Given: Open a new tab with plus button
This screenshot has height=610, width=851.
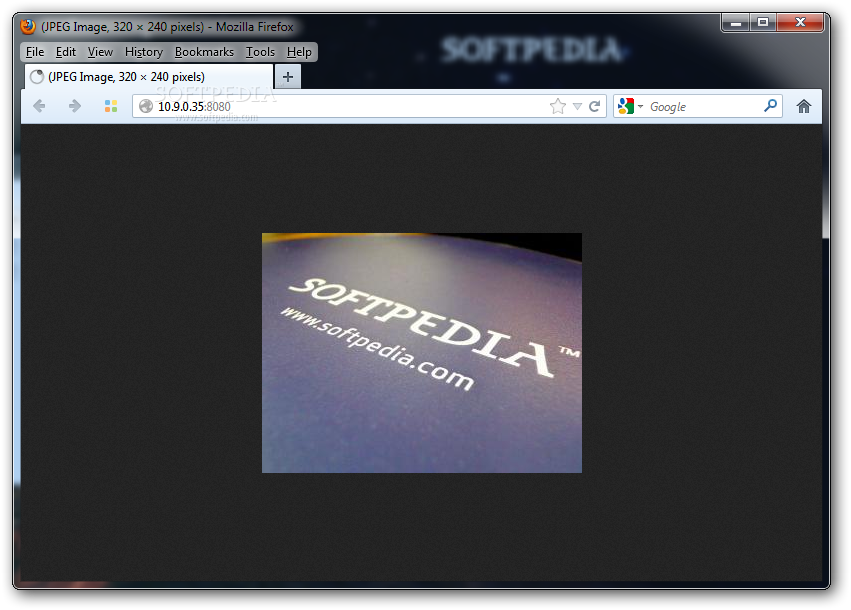Looking at the screenshot, I should tap(288, 77).
